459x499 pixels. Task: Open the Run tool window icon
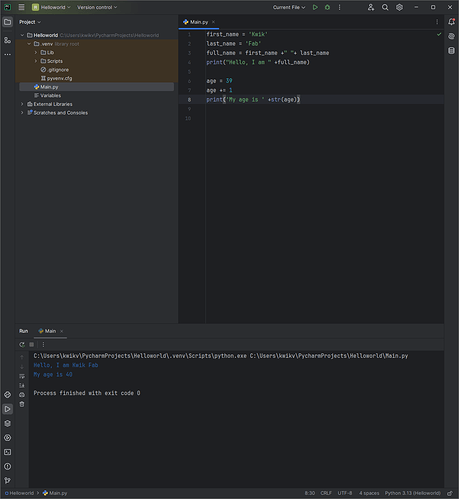tap(7, 409)
